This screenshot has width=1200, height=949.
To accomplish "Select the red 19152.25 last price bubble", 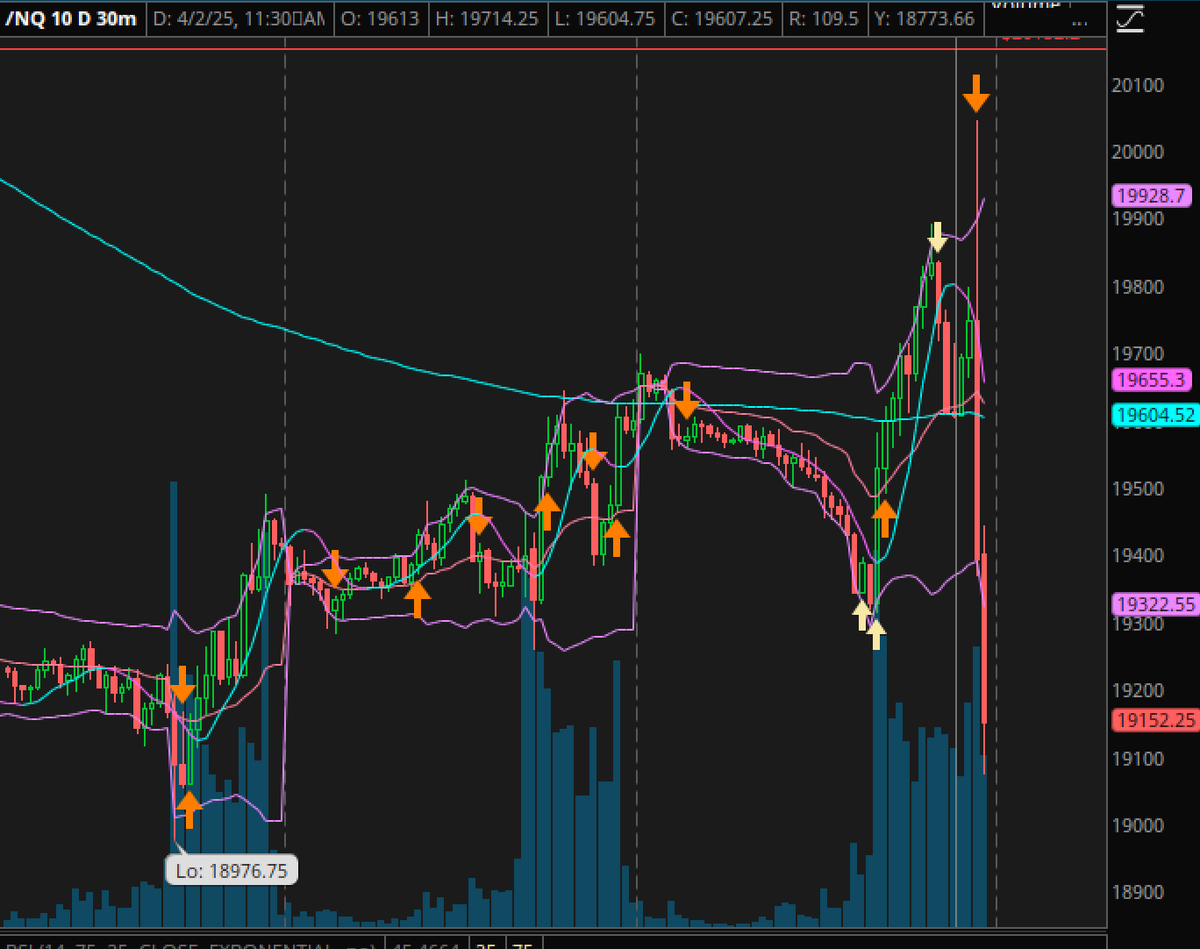I will coord(1155,720).
